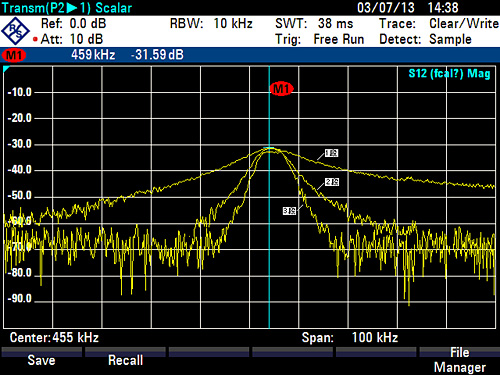Click the Rohde & Schwarz logo icon

16,31
